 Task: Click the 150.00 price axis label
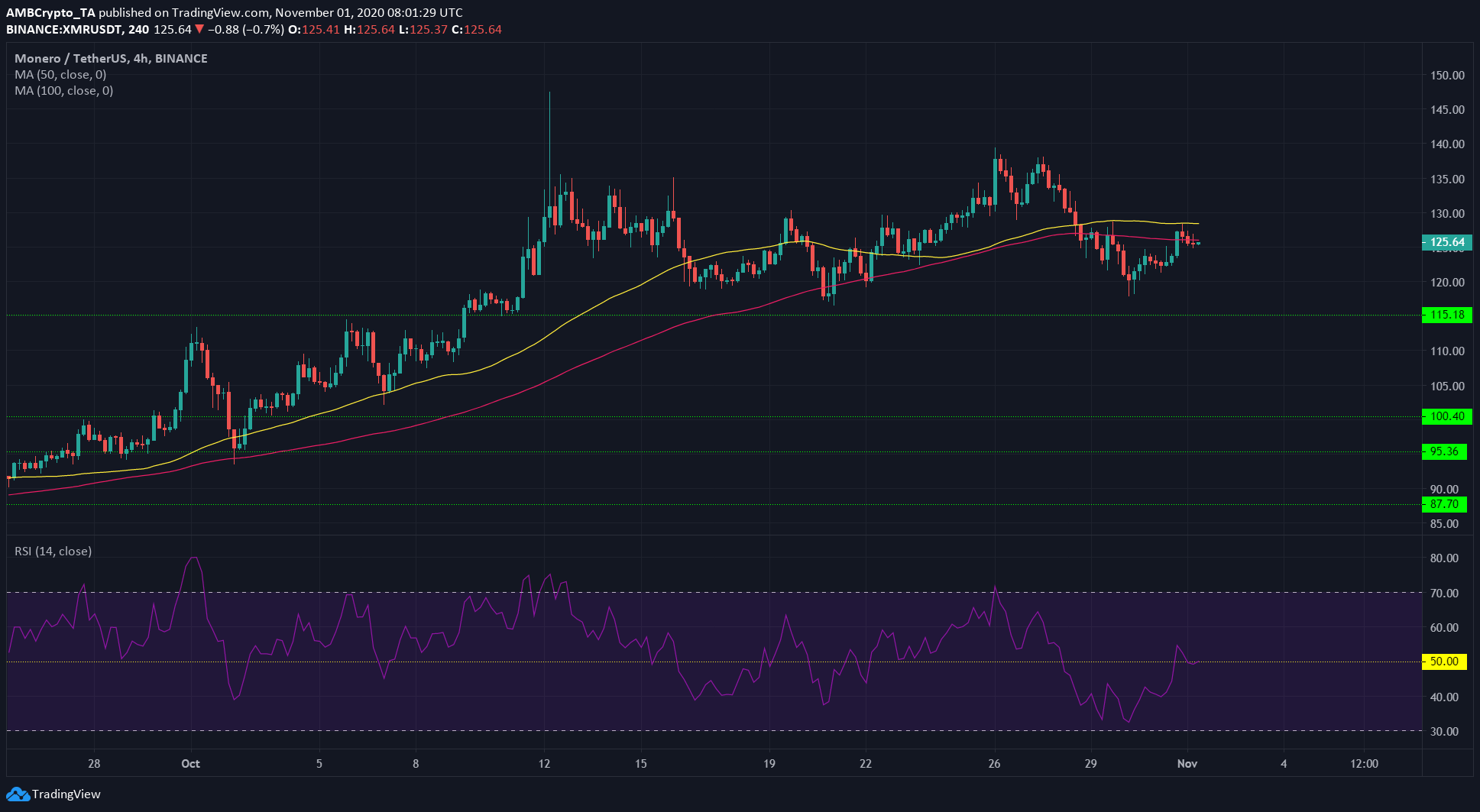click(1447, 76)
